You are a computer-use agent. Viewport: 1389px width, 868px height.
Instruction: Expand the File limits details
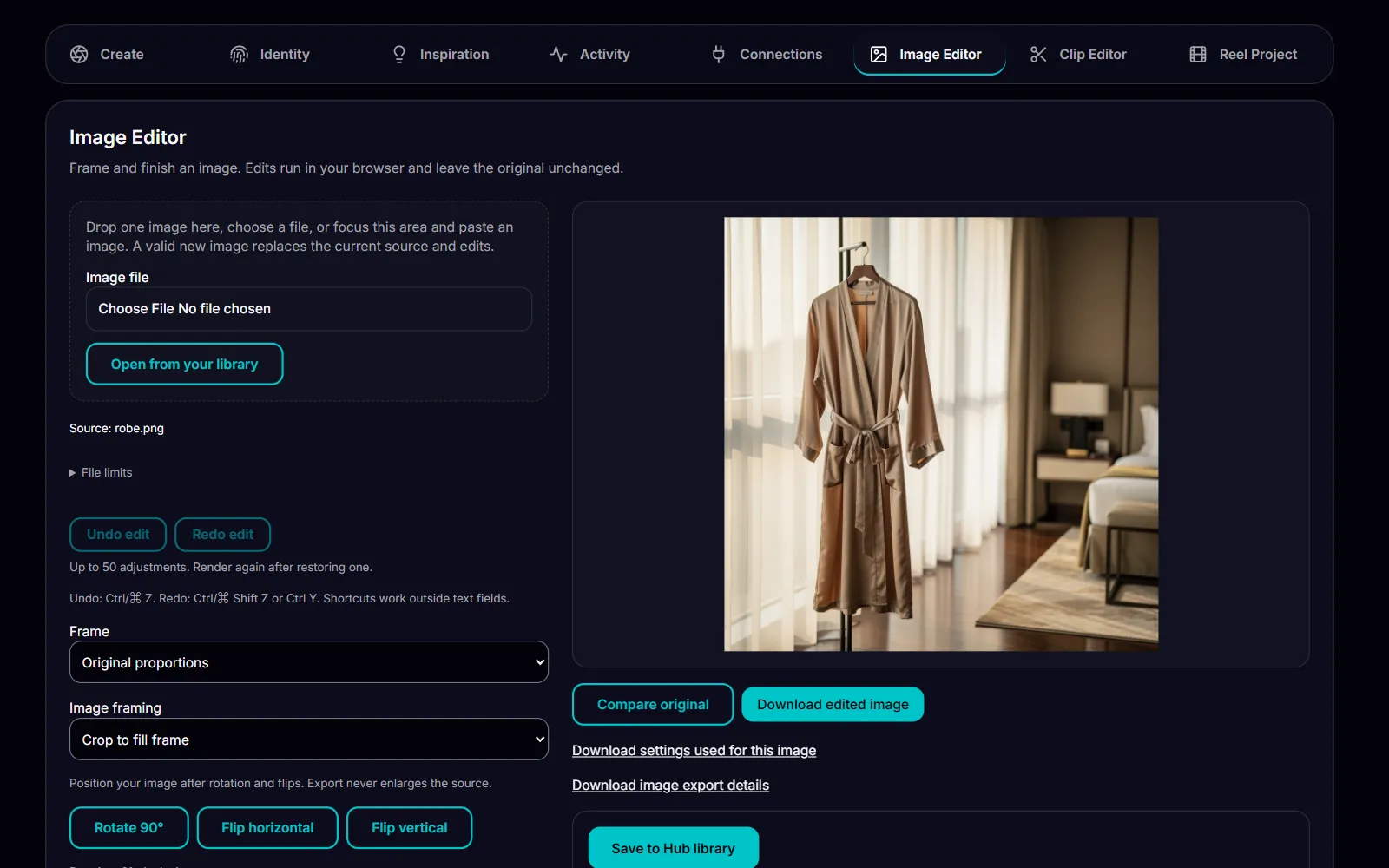point(101,472)
